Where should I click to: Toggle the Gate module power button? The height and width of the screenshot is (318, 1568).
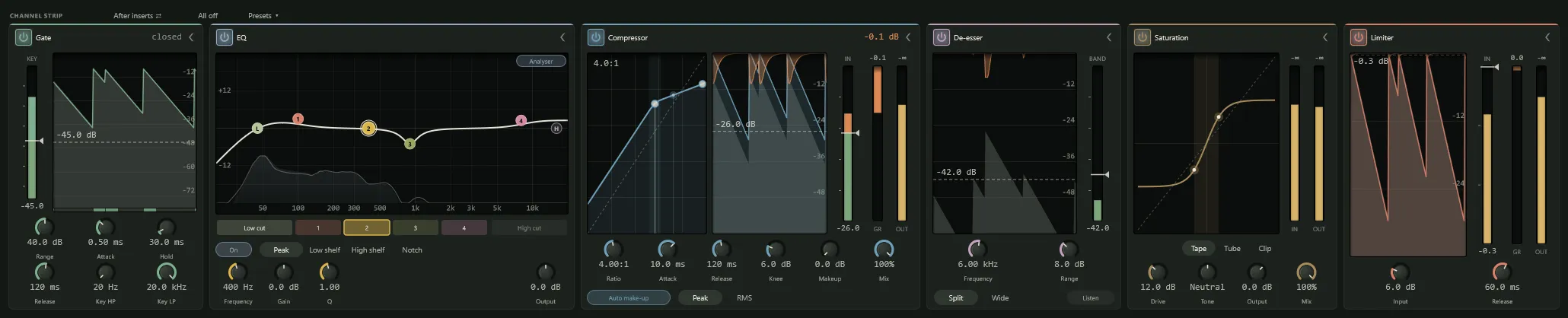tap(23, 37)
